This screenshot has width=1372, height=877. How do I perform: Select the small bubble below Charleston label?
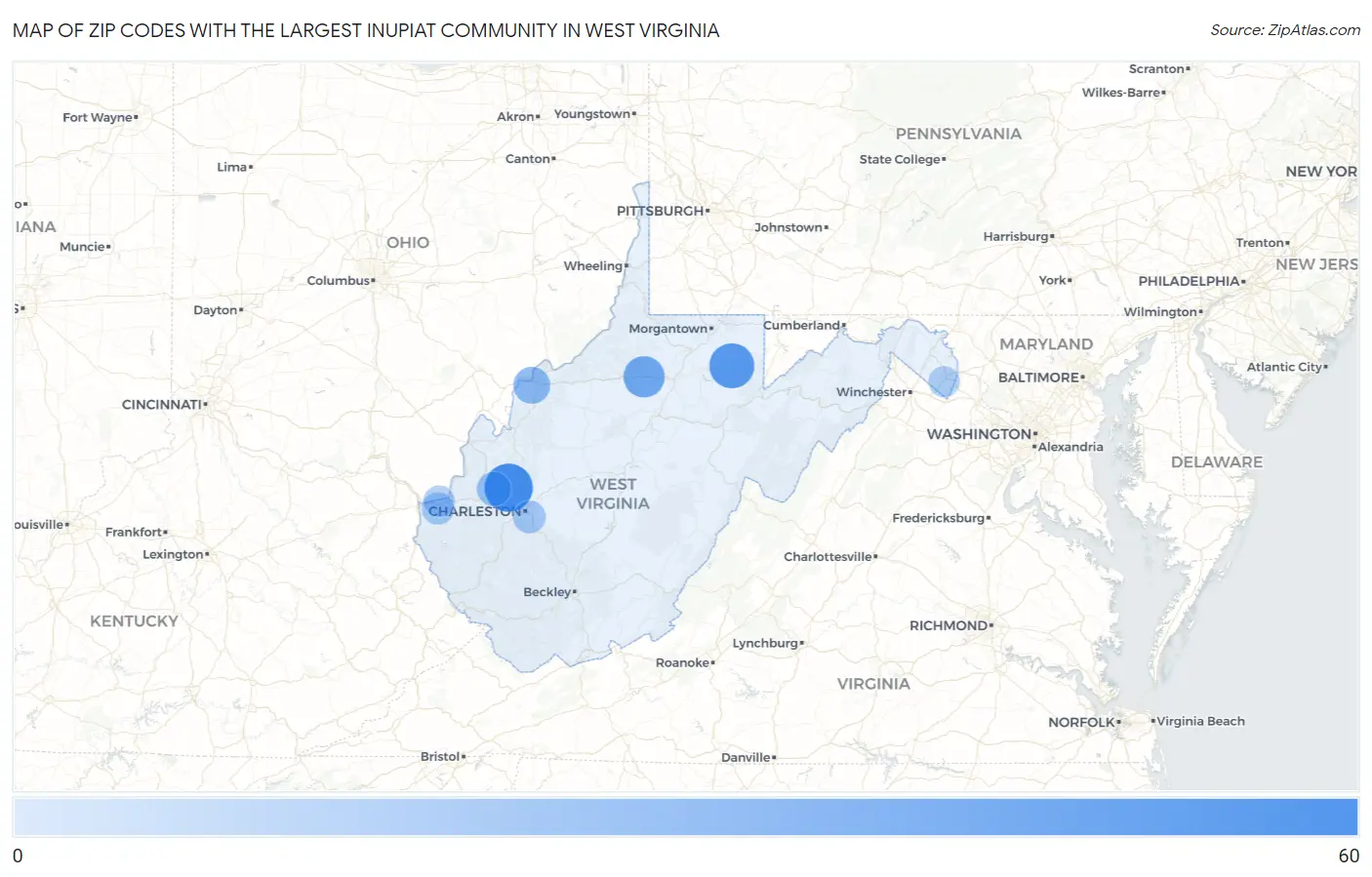coord(529,517)
